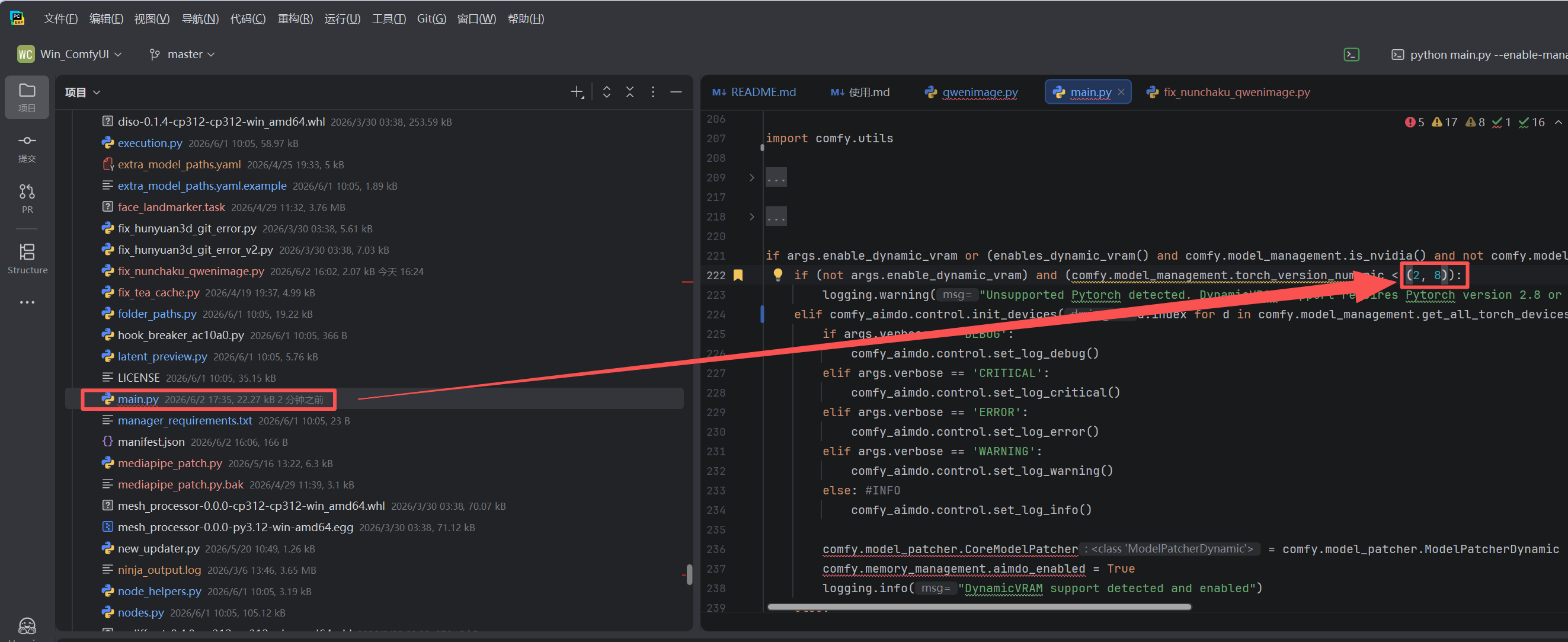Select nodes.py file in tree
Screen dimensions: 1568x642
pos(140,612)
